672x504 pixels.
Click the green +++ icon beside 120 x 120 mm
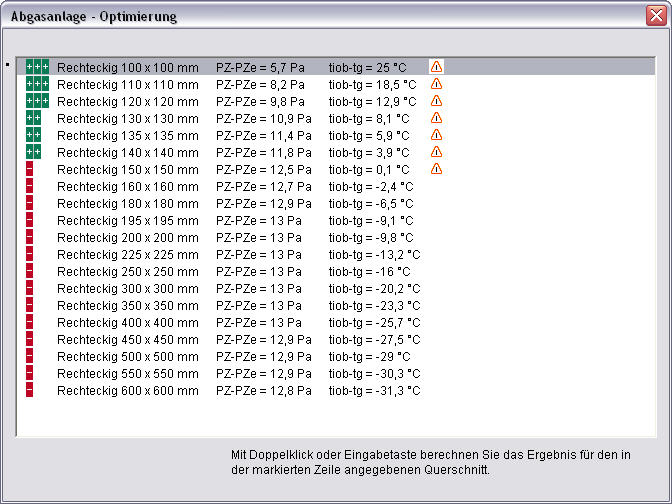[x=37, y=101]
